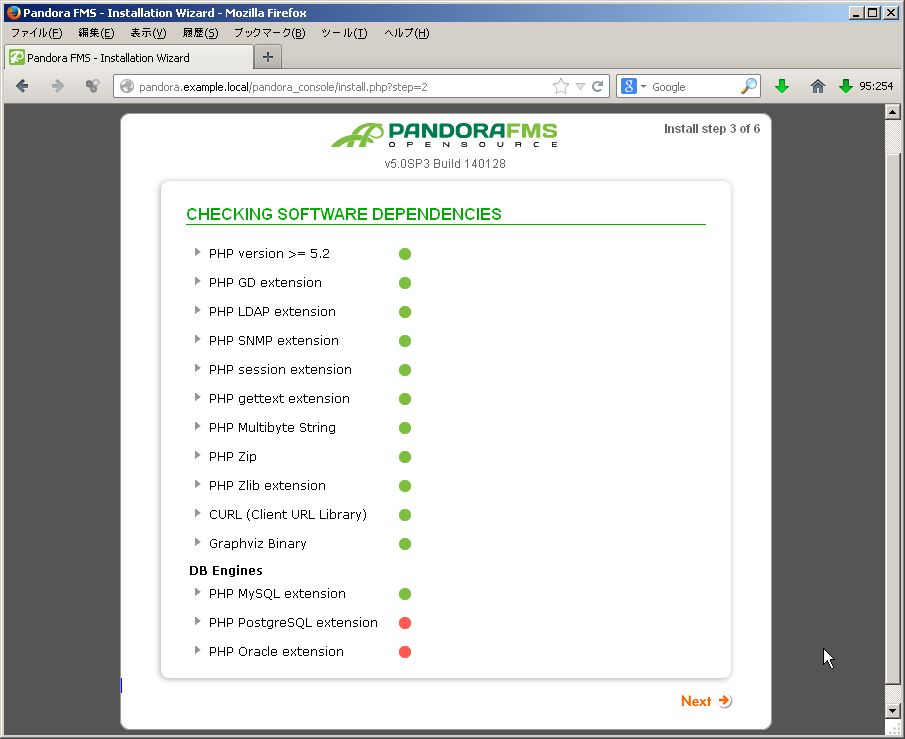
Task: Click the green status dot for PHP version >= 5.2
Action: (x=405, y=254)
